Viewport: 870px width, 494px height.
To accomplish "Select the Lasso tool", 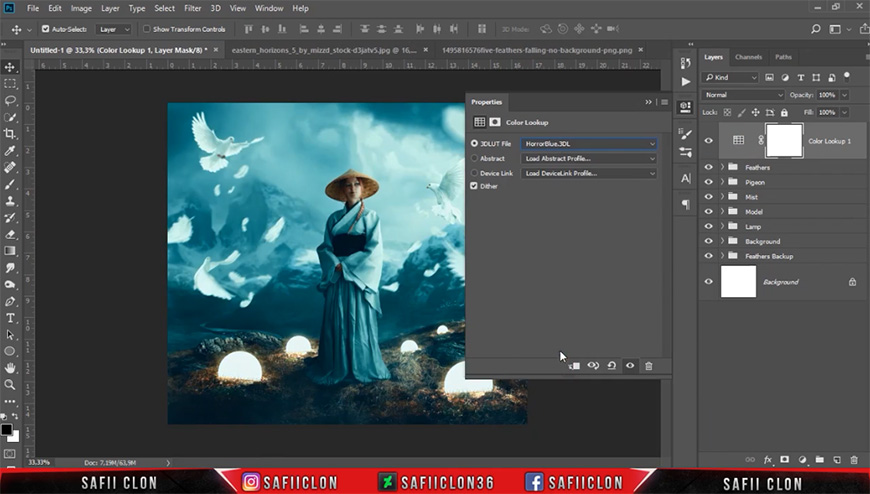I will (10, 100).
